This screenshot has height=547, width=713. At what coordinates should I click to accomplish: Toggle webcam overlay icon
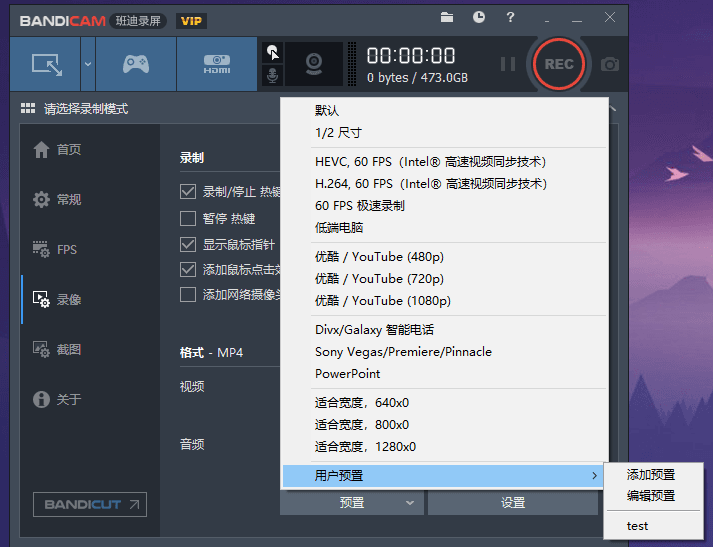(314, 64)
